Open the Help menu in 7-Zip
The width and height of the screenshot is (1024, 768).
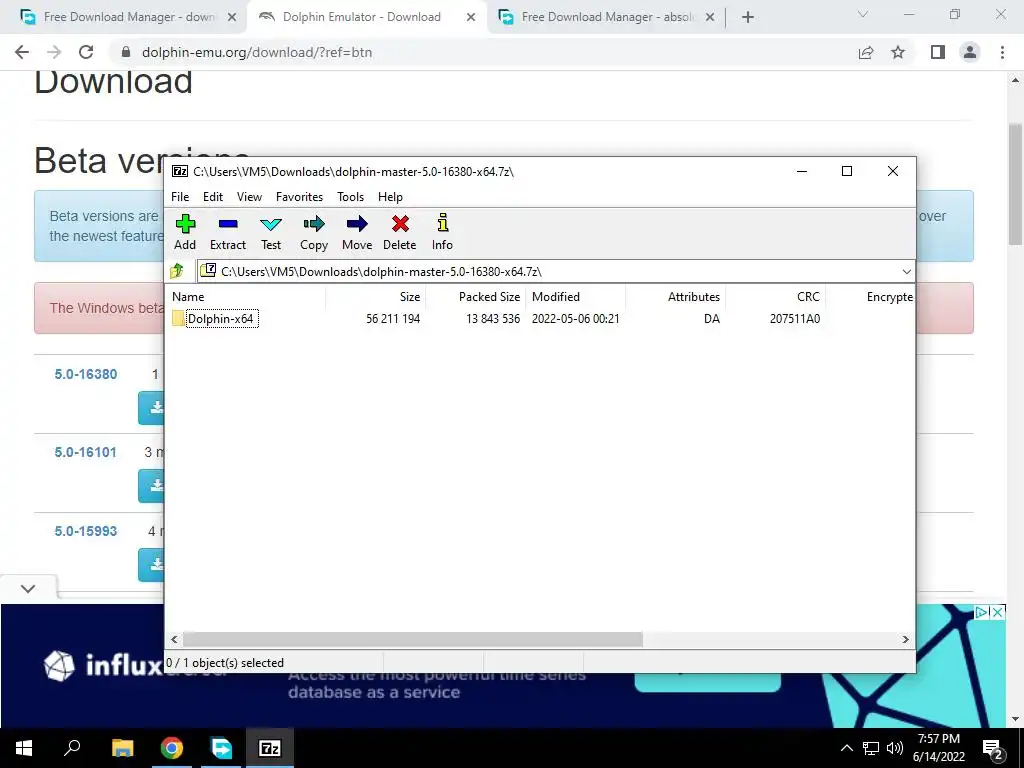390,197
